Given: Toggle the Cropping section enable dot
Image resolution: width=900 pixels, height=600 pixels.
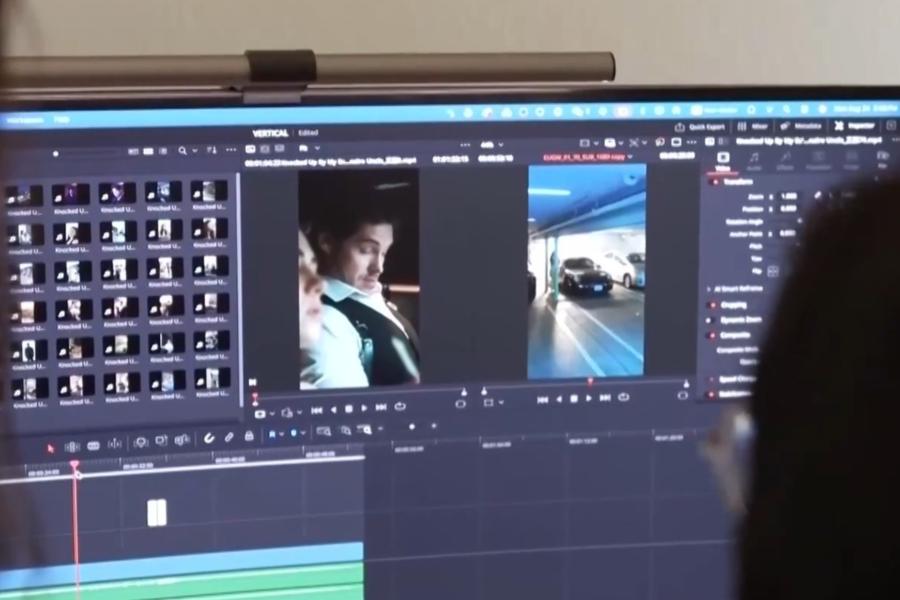Looking at the screenshot, I should 713,305.
